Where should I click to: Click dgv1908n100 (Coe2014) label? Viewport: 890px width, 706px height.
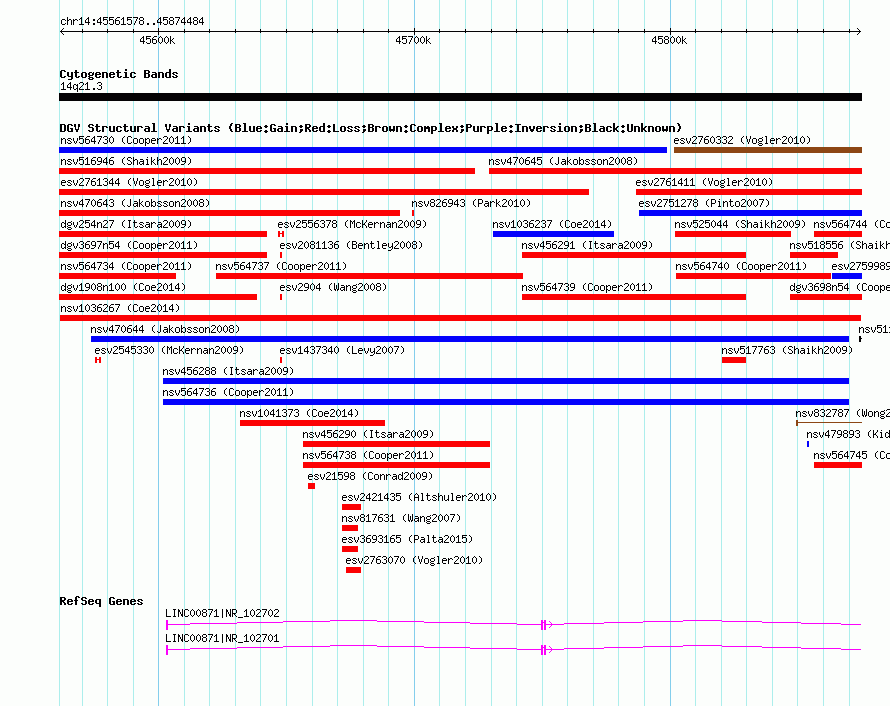click(123, 287)
